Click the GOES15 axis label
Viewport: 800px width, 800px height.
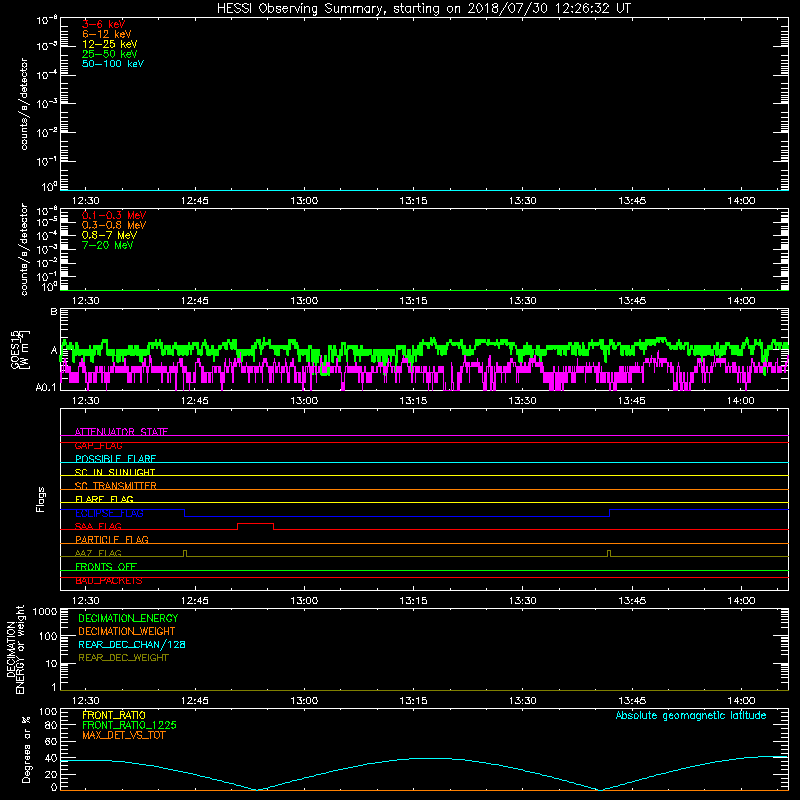click(x=19, y=349)
